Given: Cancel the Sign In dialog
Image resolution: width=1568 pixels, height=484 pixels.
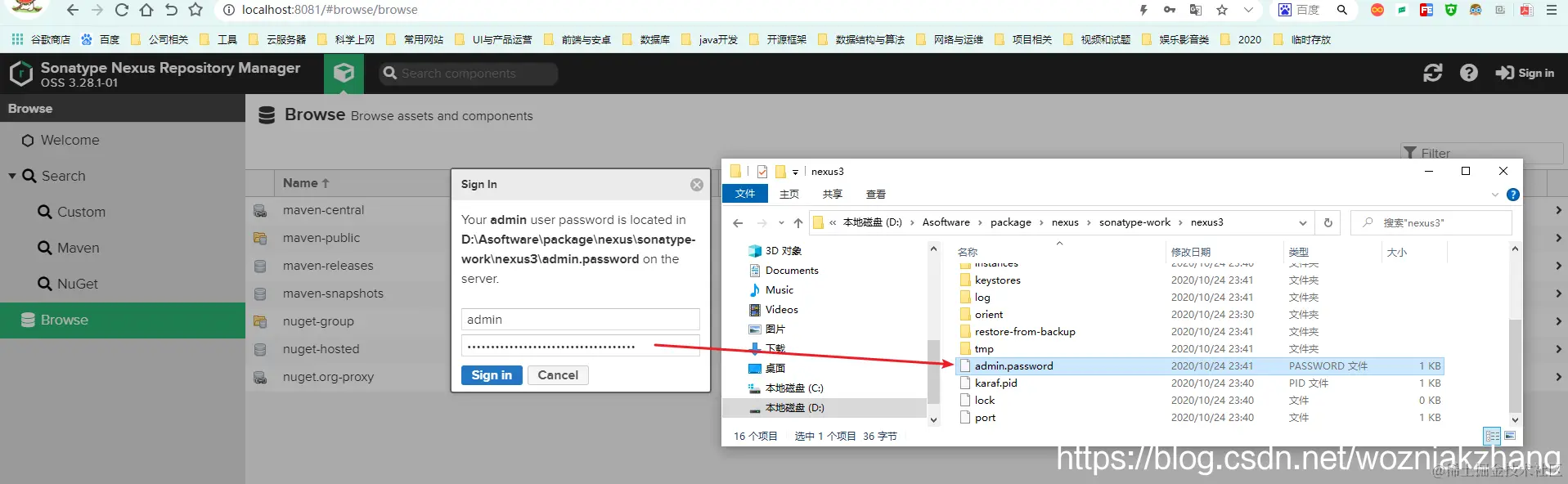Looking at the screenshot, I should (558, 375).
